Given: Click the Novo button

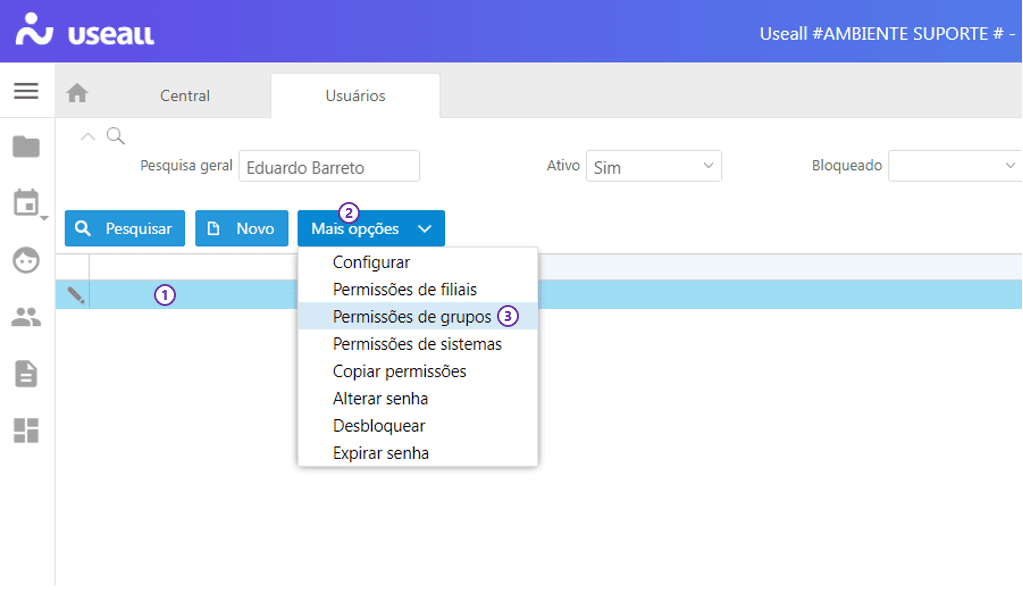Looking at the screenshot, I should (241, 228).
